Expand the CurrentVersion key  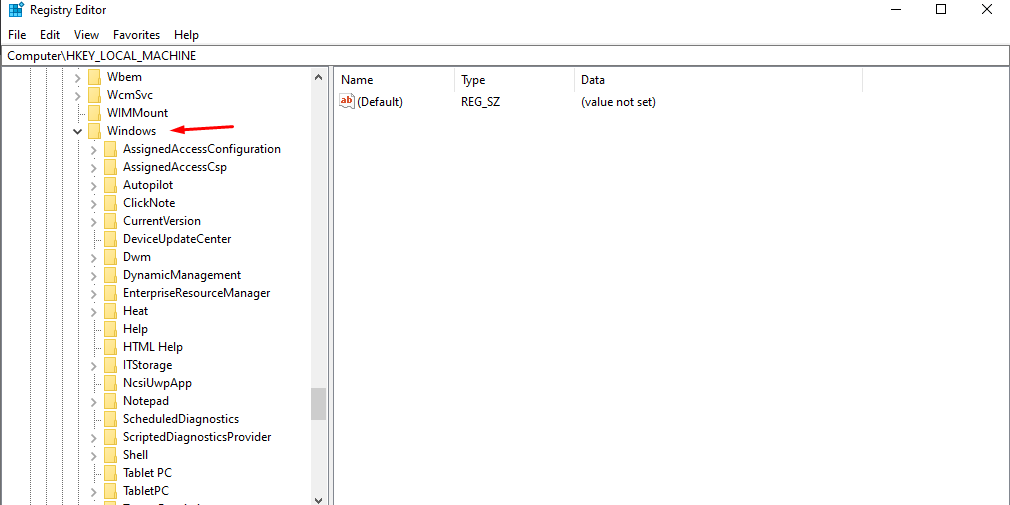pyautogui.click(x=94, y=222)
